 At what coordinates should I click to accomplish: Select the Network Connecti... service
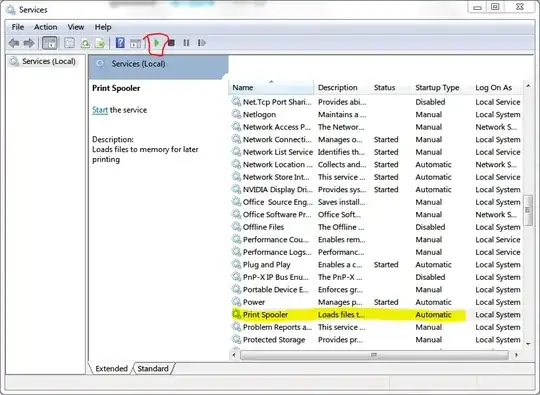point(277,139)
